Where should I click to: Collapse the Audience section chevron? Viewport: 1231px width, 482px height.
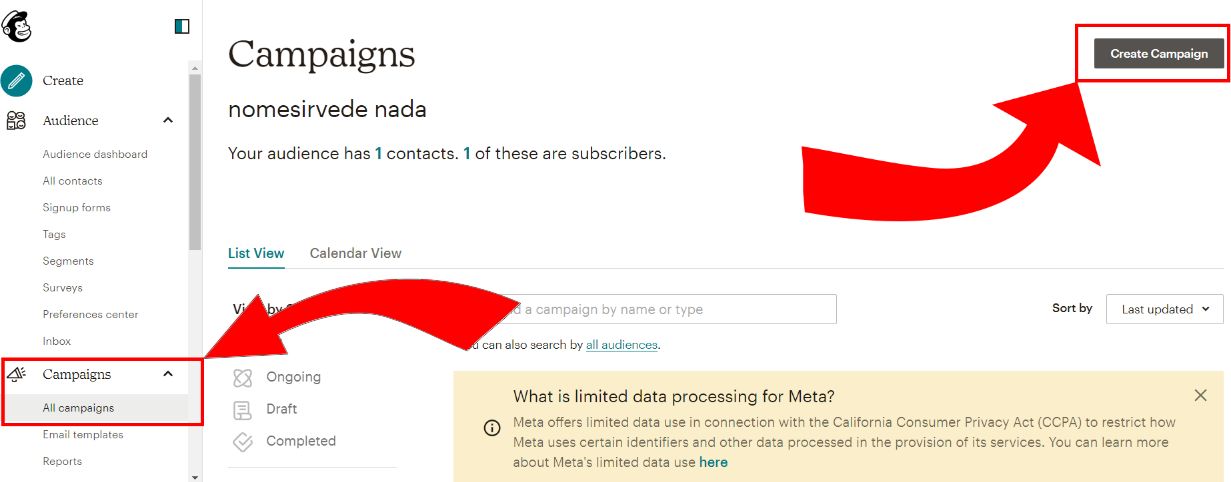(x=168, y=120)
